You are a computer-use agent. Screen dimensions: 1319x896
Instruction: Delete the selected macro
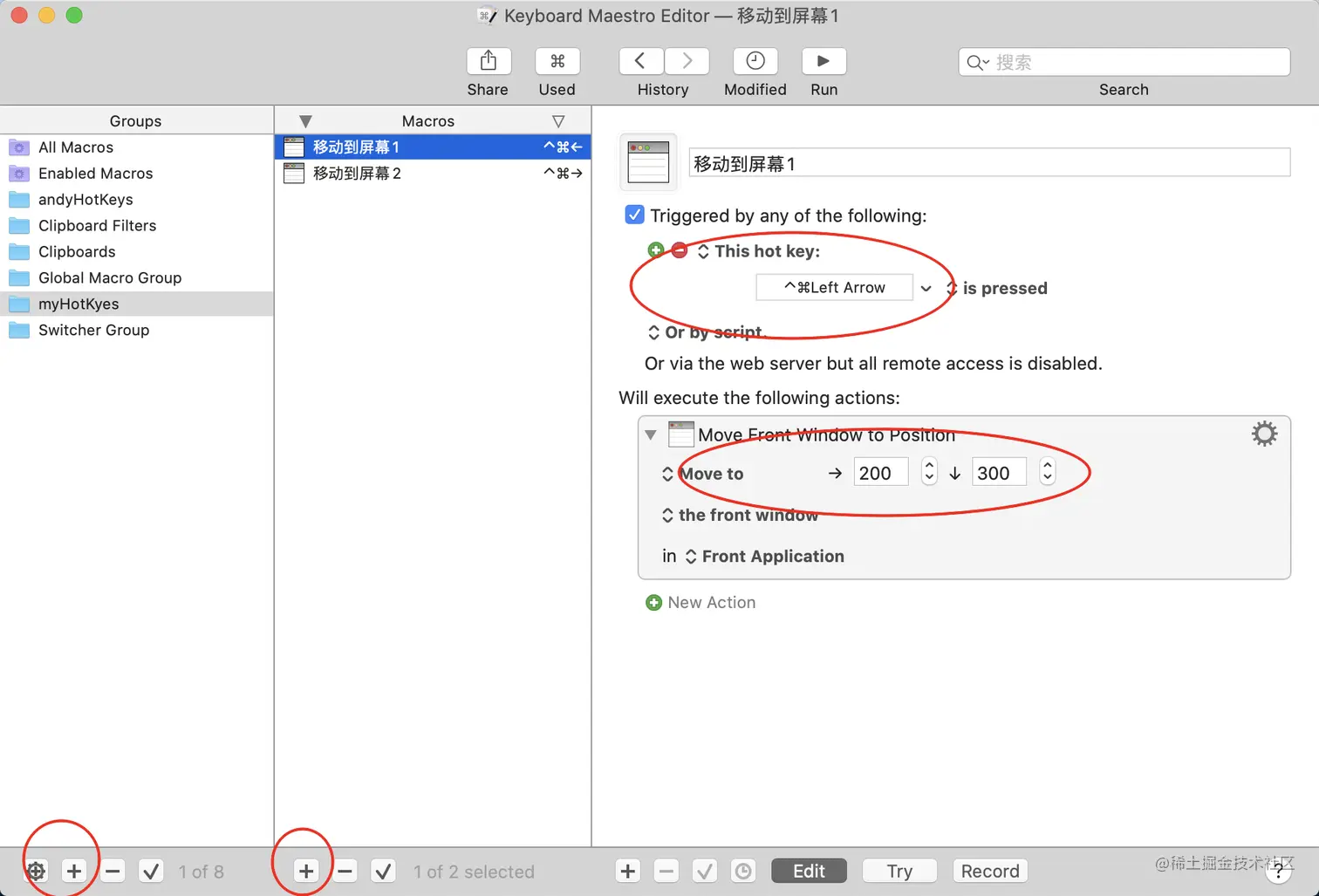pos(345,871)
